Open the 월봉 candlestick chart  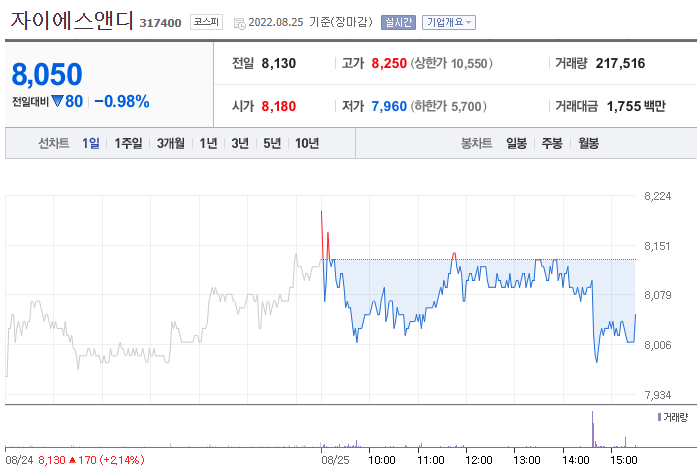(x=588, y=143)
